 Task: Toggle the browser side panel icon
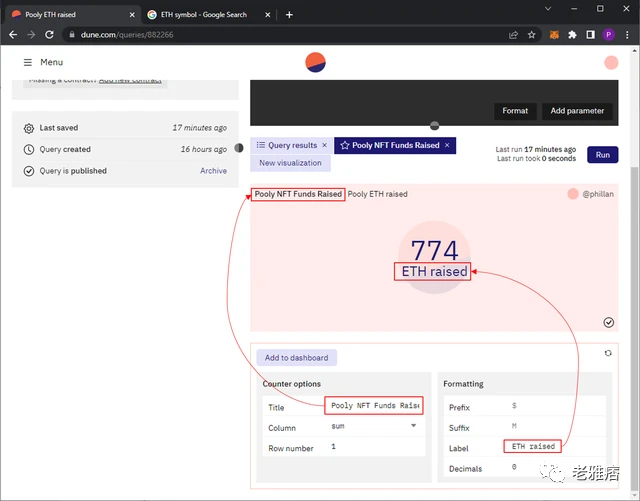click(x=590, y=35)
